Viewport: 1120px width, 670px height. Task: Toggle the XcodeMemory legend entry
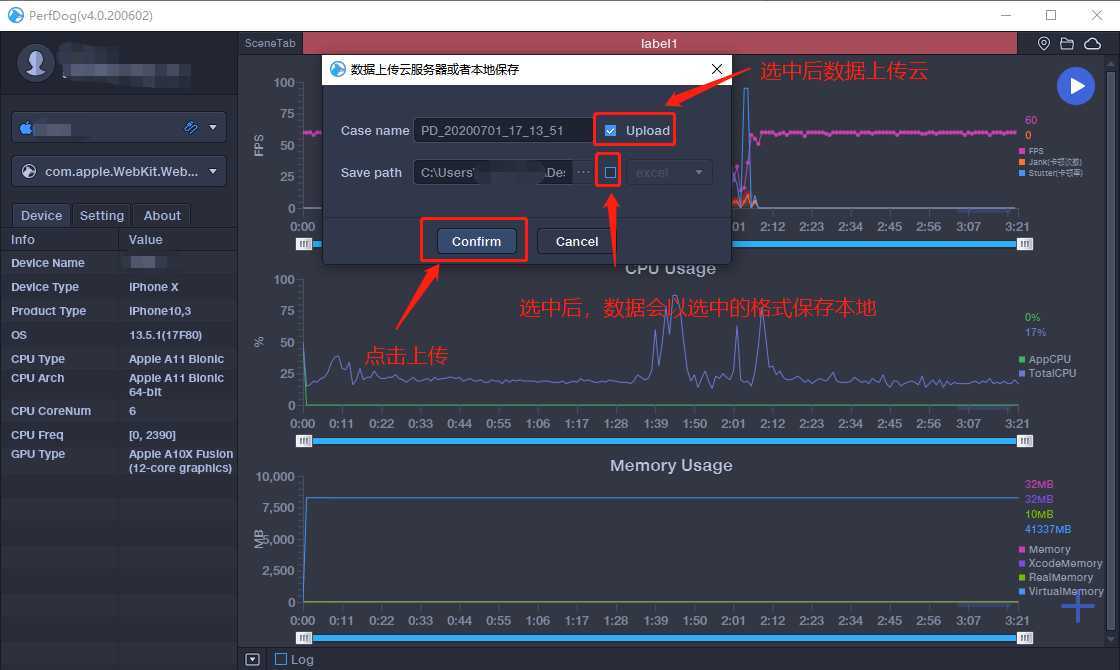tap(1060, 564)
